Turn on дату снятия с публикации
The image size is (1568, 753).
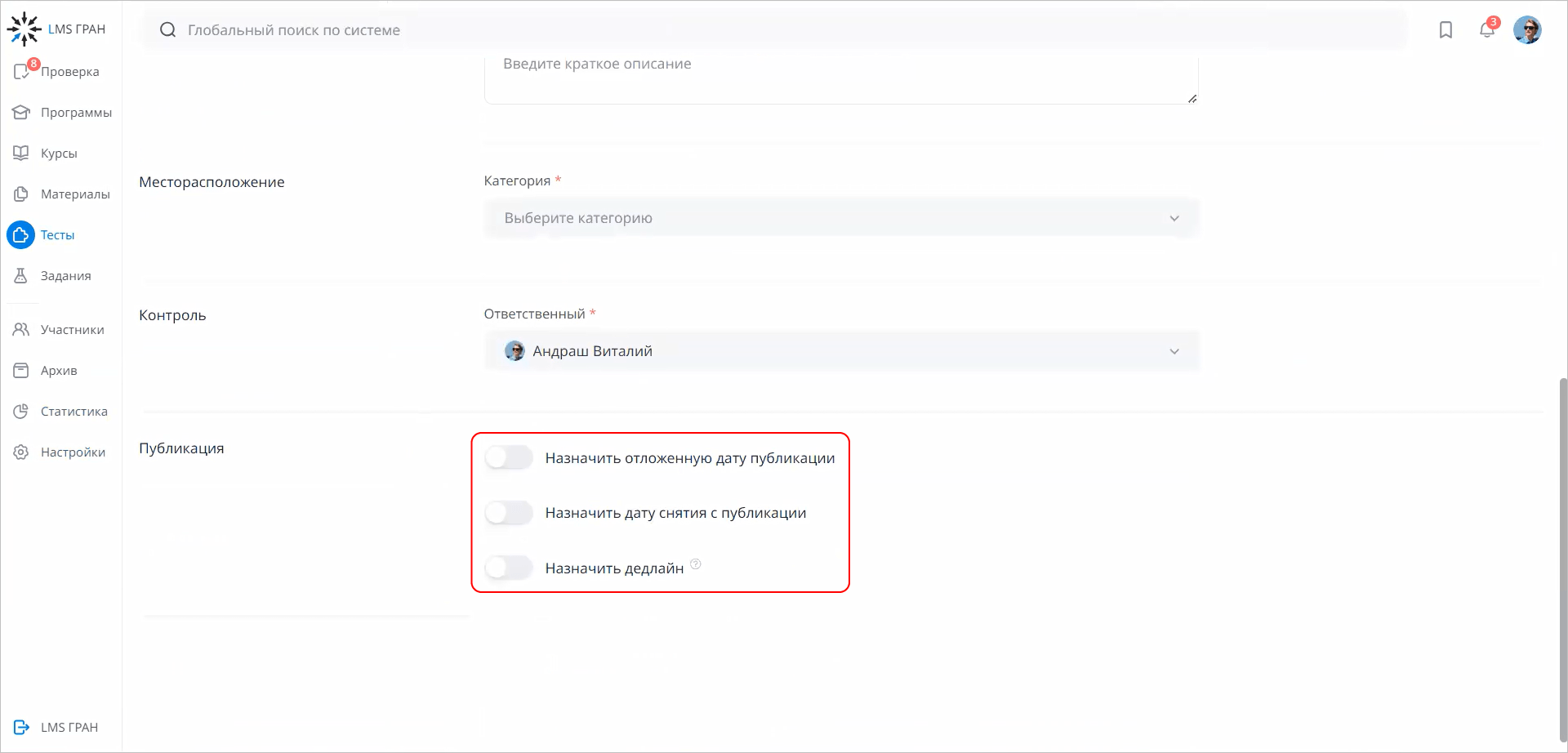click(508, 512)
